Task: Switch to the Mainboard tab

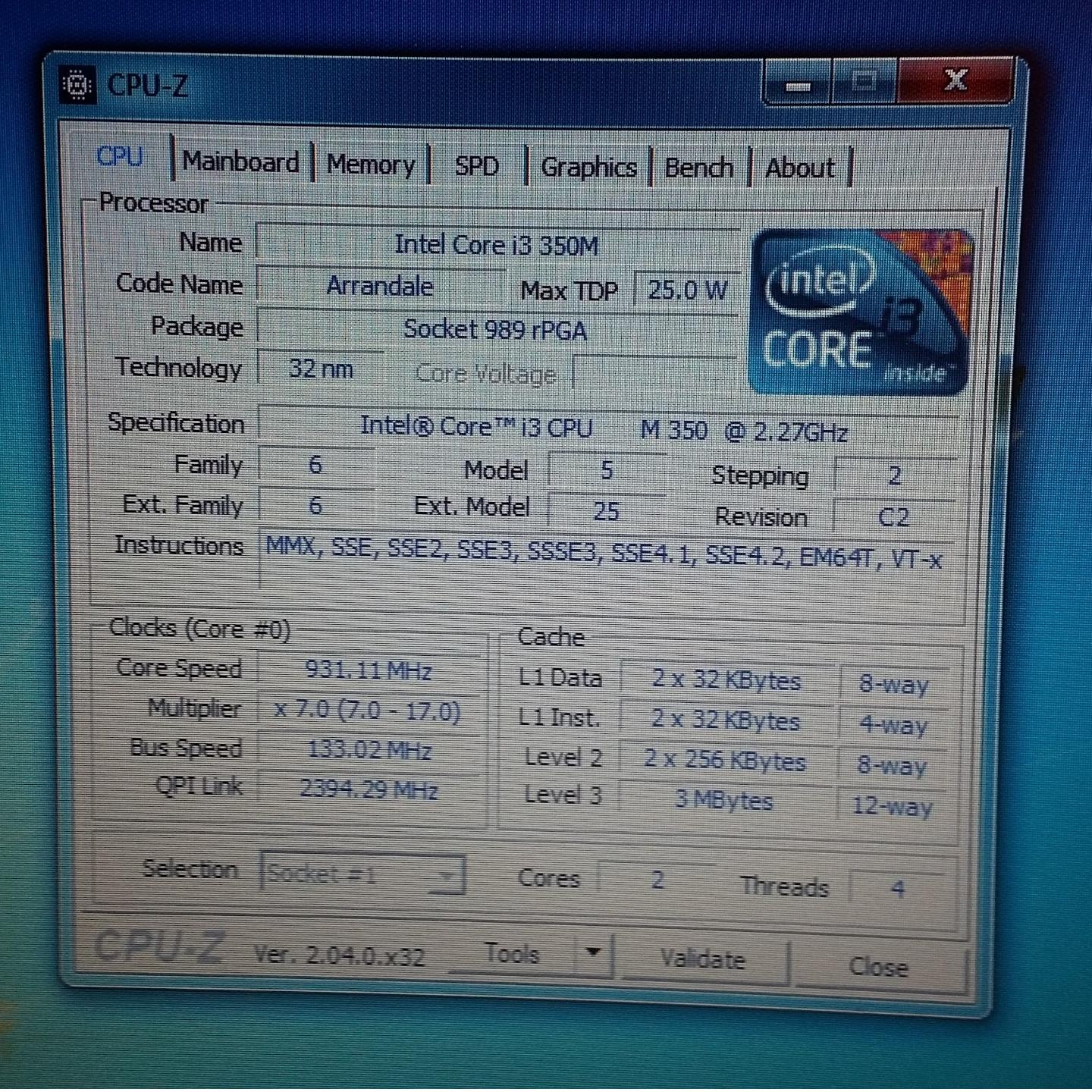Action: 240,162
